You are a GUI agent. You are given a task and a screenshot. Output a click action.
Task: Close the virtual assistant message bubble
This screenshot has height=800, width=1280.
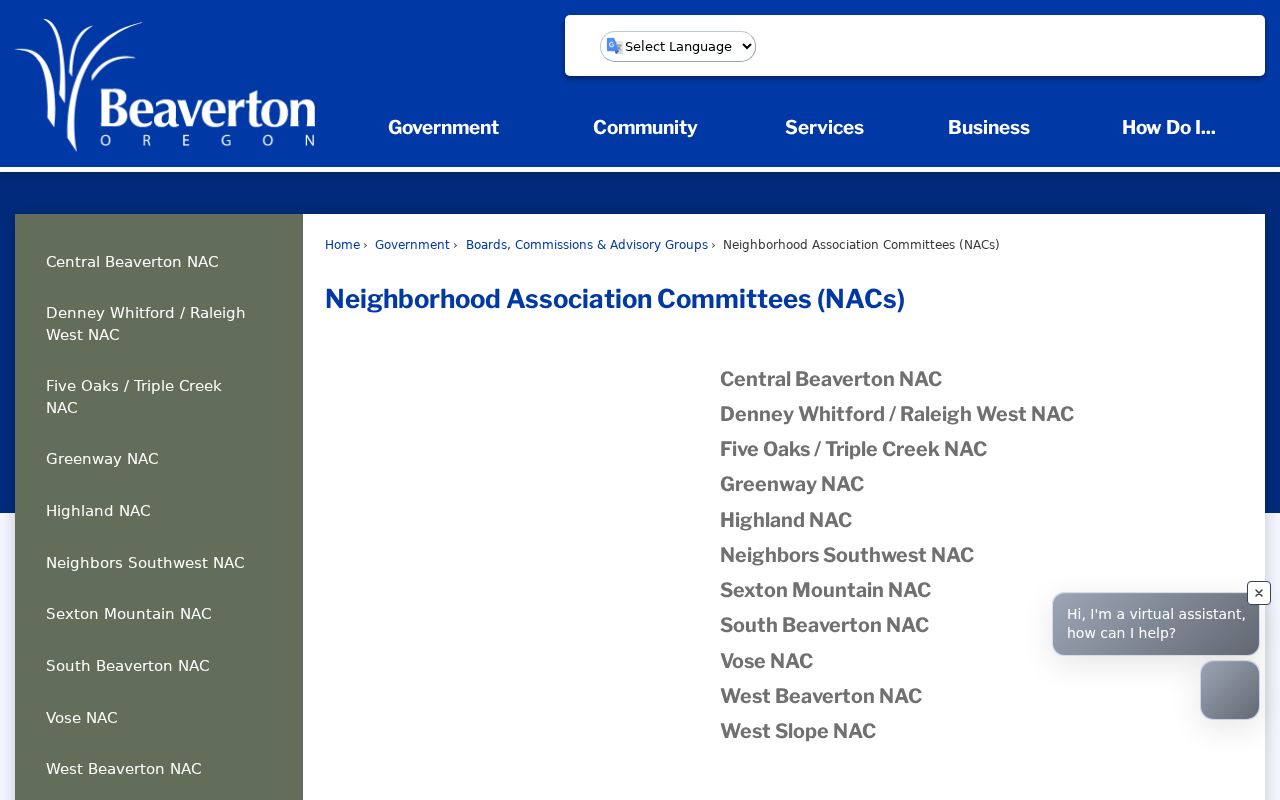click(1259, 593)
